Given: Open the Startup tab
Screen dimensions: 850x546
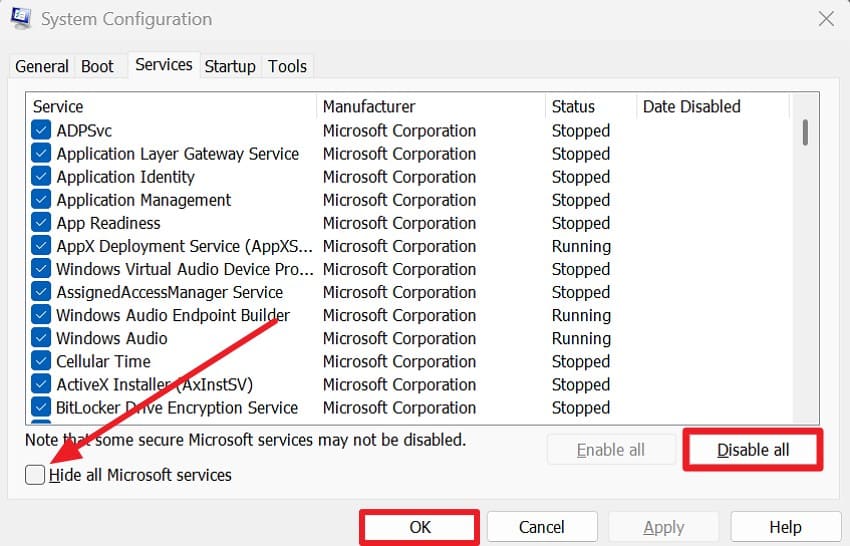Looking at the screenshot, I should [230, 66].
